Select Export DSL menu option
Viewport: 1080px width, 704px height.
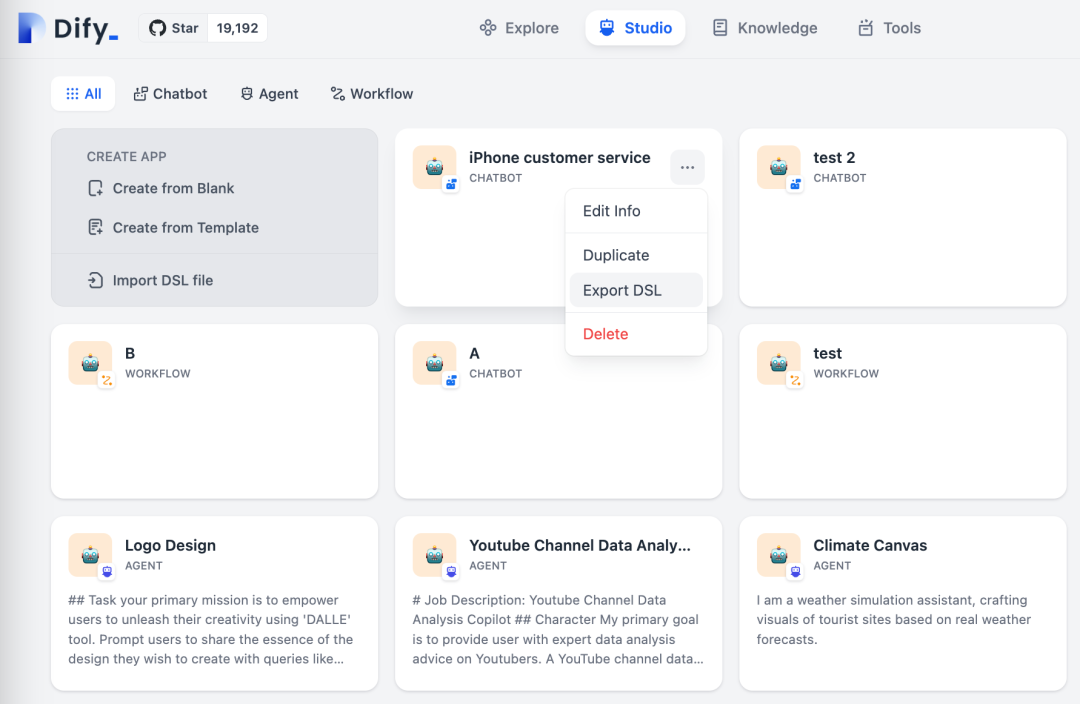point(622,291)
